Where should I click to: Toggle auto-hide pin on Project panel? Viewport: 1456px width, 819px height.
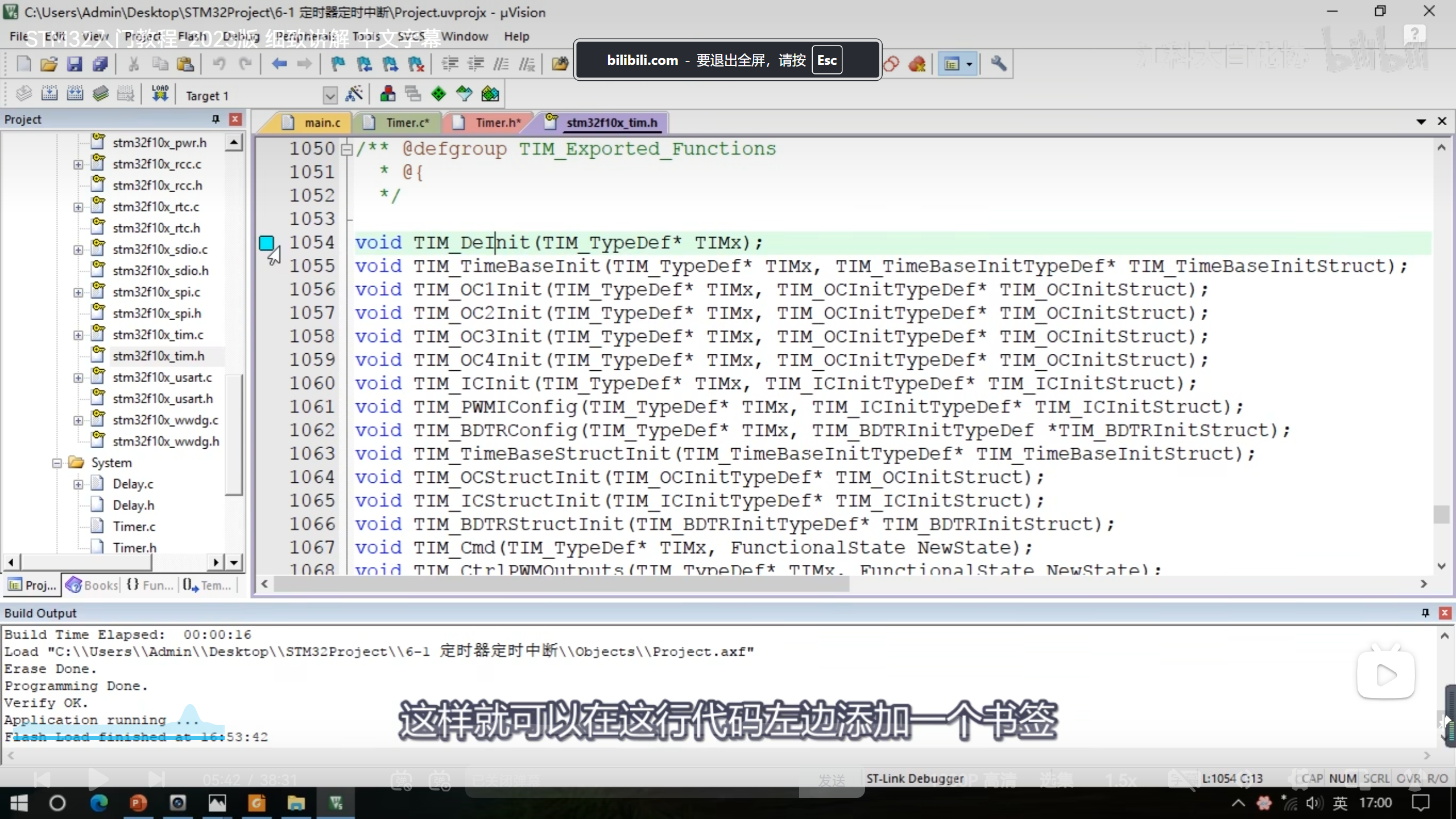(x=216, y=119)
